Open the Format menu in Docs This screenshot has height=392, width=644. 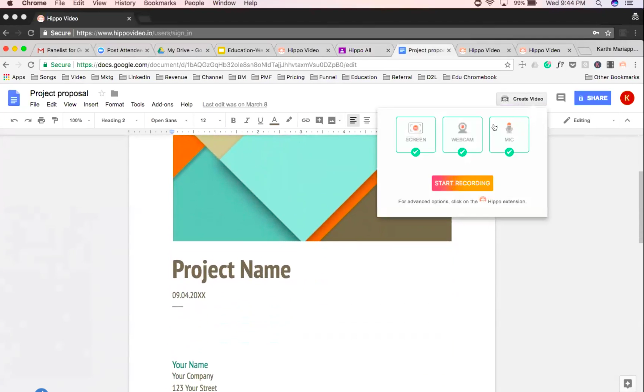[115, 104]
